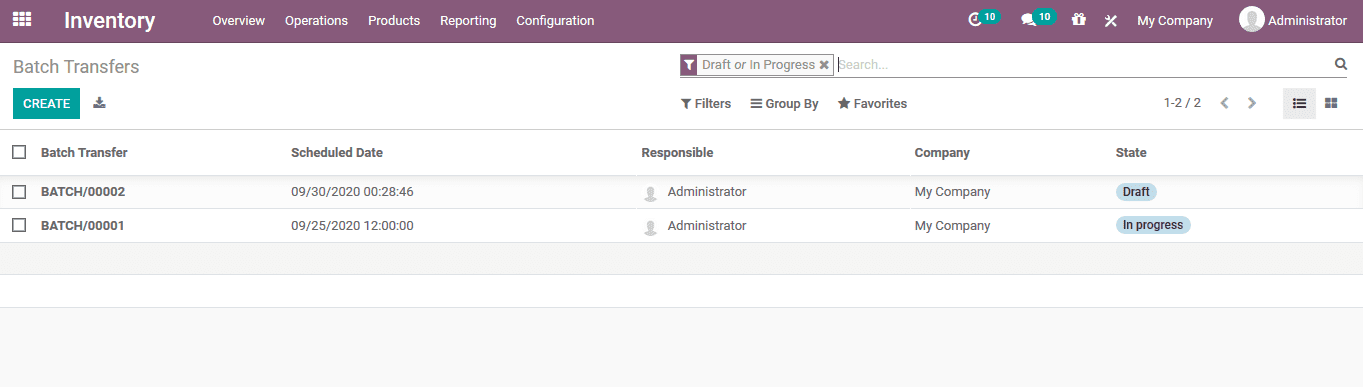1365x387 pixels.
Task: Click the CREATE button
Action: coord(46,103)
